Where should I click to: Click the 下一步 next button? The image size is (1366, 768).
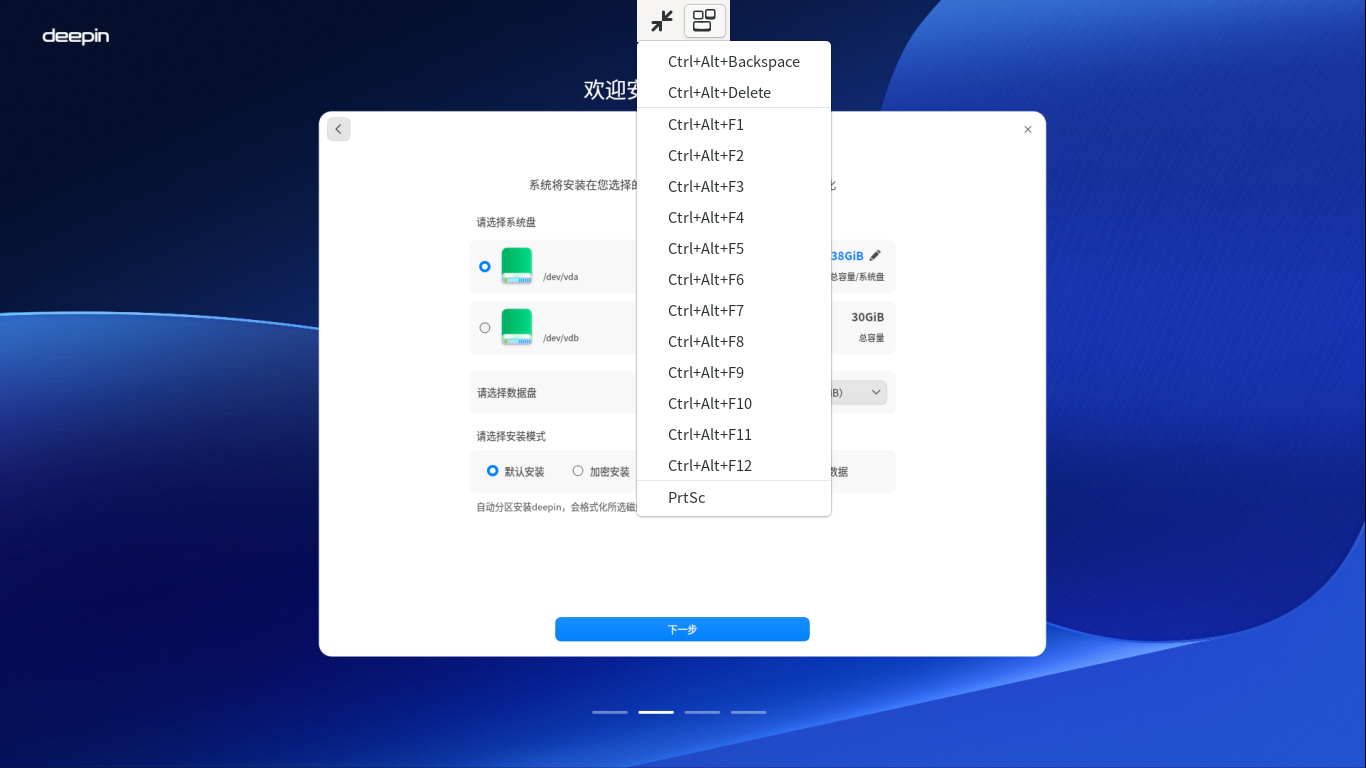click(682, 629)
